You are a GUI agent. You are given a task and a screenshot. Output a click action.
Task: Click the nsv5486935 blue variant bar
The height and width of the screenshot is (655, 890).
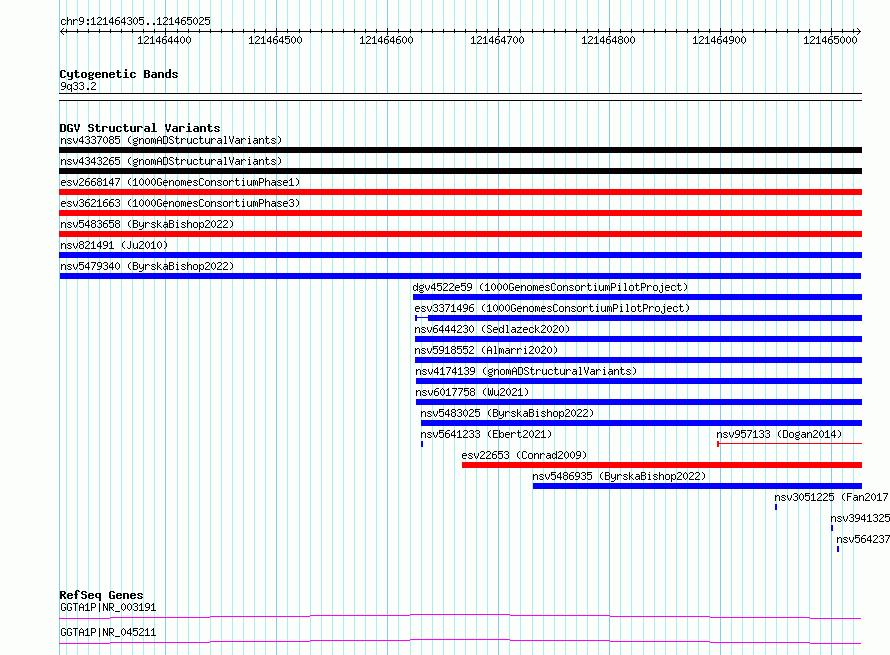pos(697,486)
